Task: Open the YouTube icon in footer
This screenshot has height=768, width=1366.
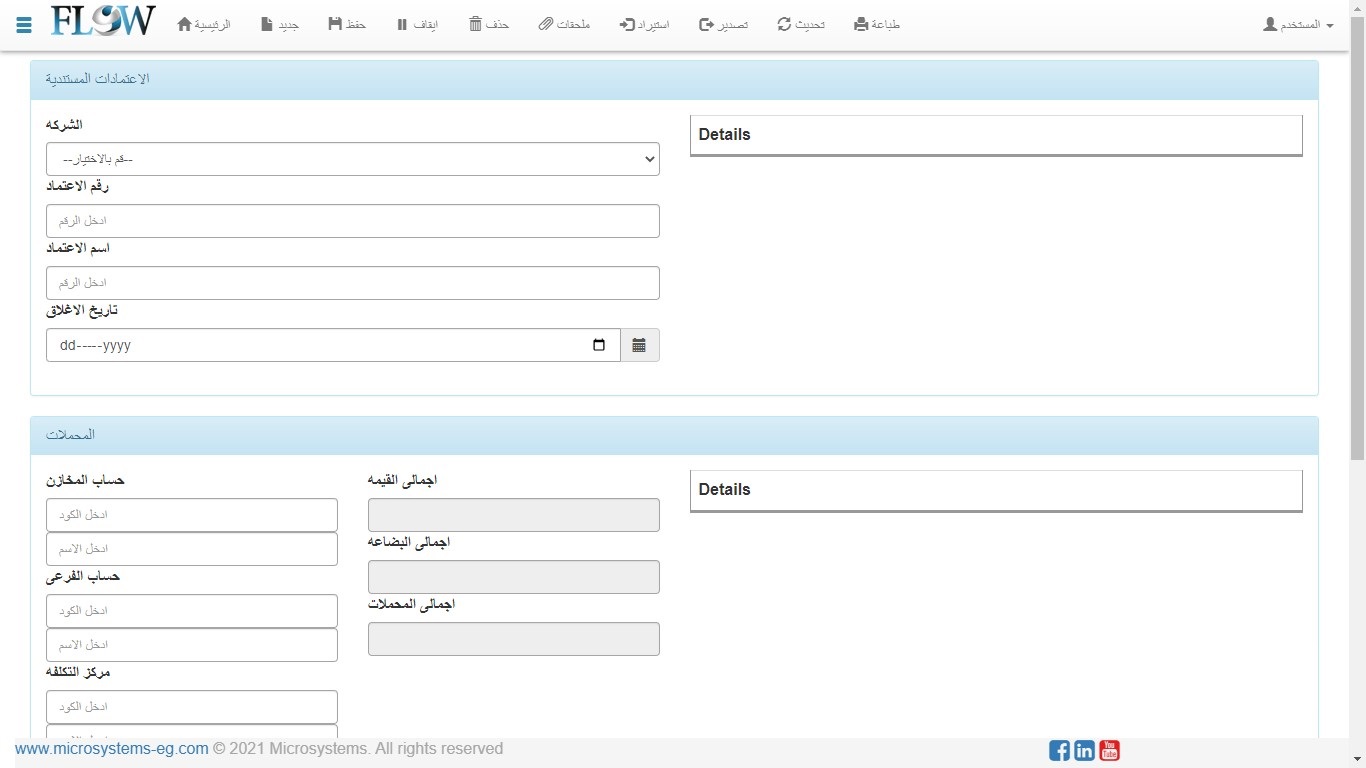Action: pos(1109,750)
